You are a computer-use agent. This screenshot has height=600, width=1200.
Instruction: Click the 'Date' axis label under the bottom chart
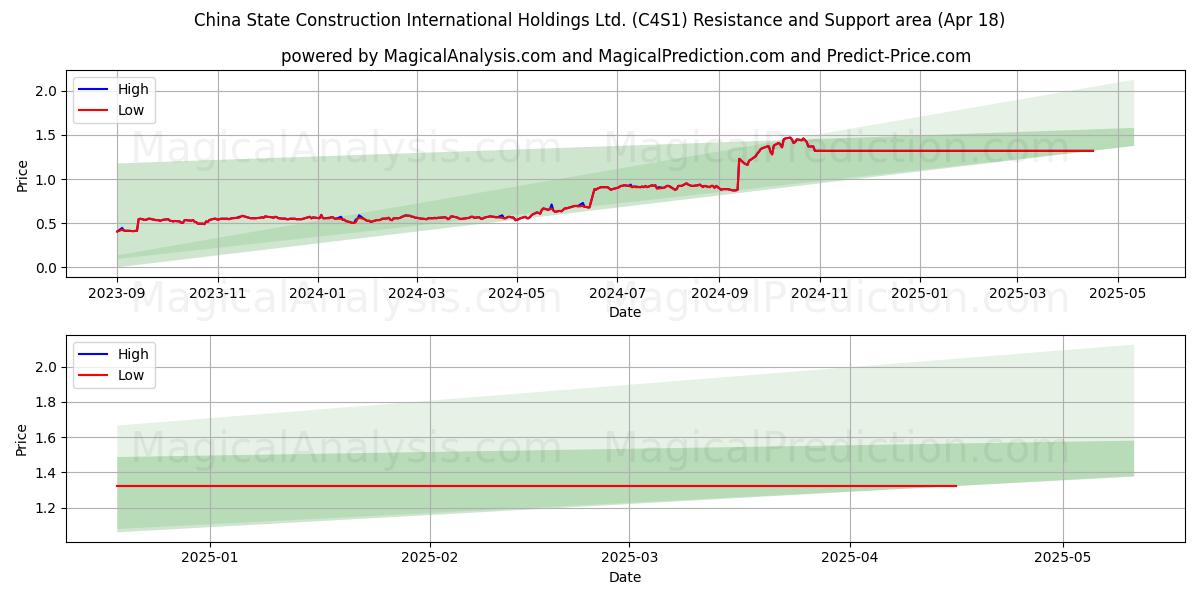625,577
